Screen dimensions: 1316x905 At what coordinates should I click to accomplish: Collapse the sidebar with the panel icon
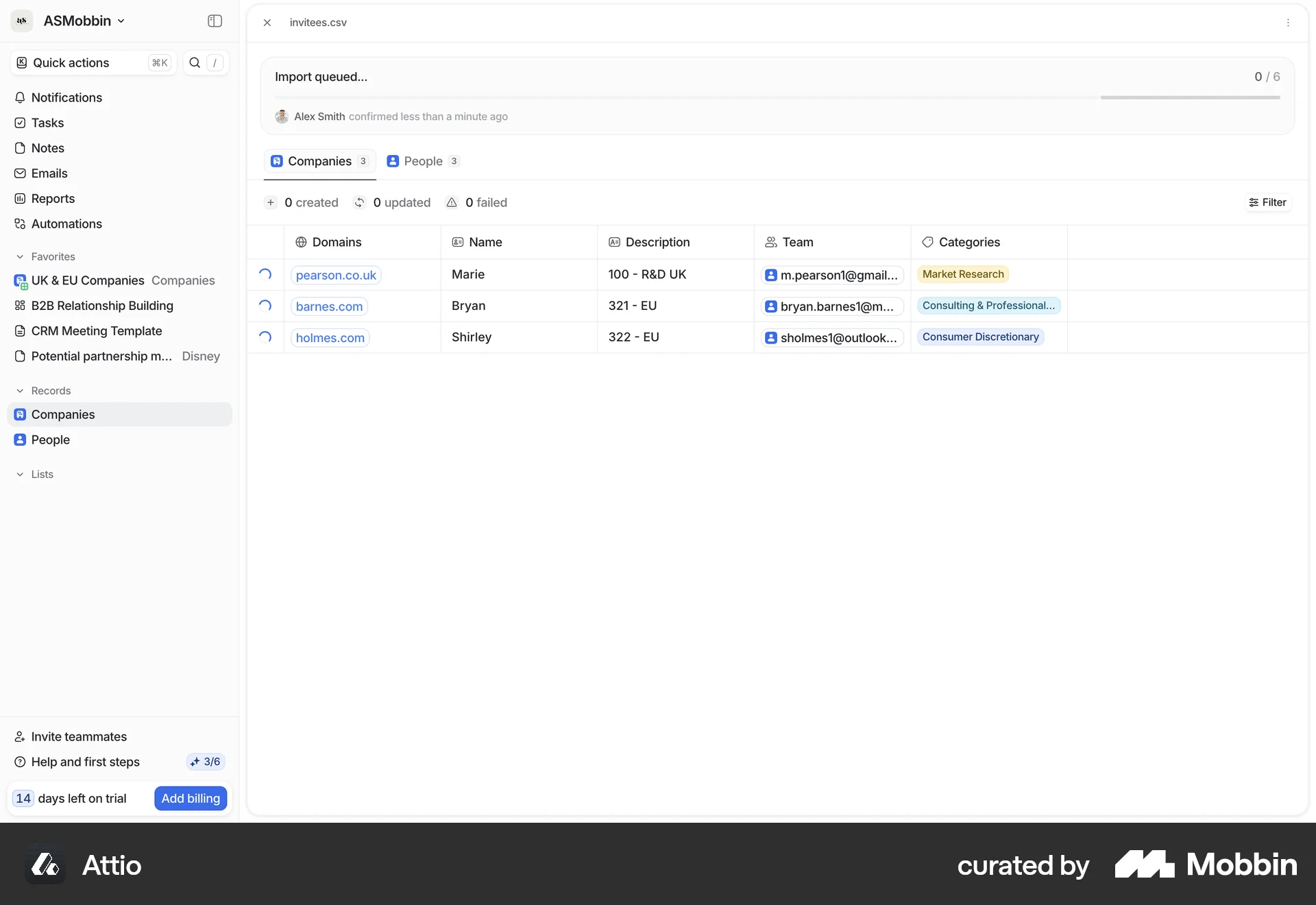pos(215,21)
